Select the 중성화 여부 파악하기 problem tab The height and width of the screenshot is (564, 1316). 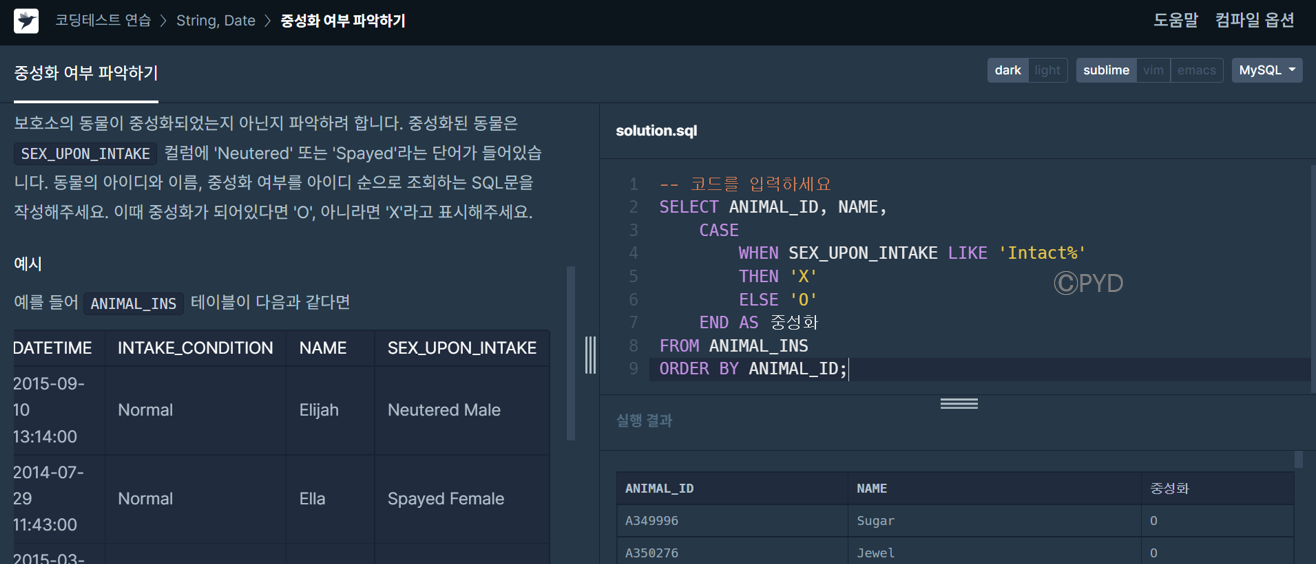pyautogui.click(x=86, y=73)
